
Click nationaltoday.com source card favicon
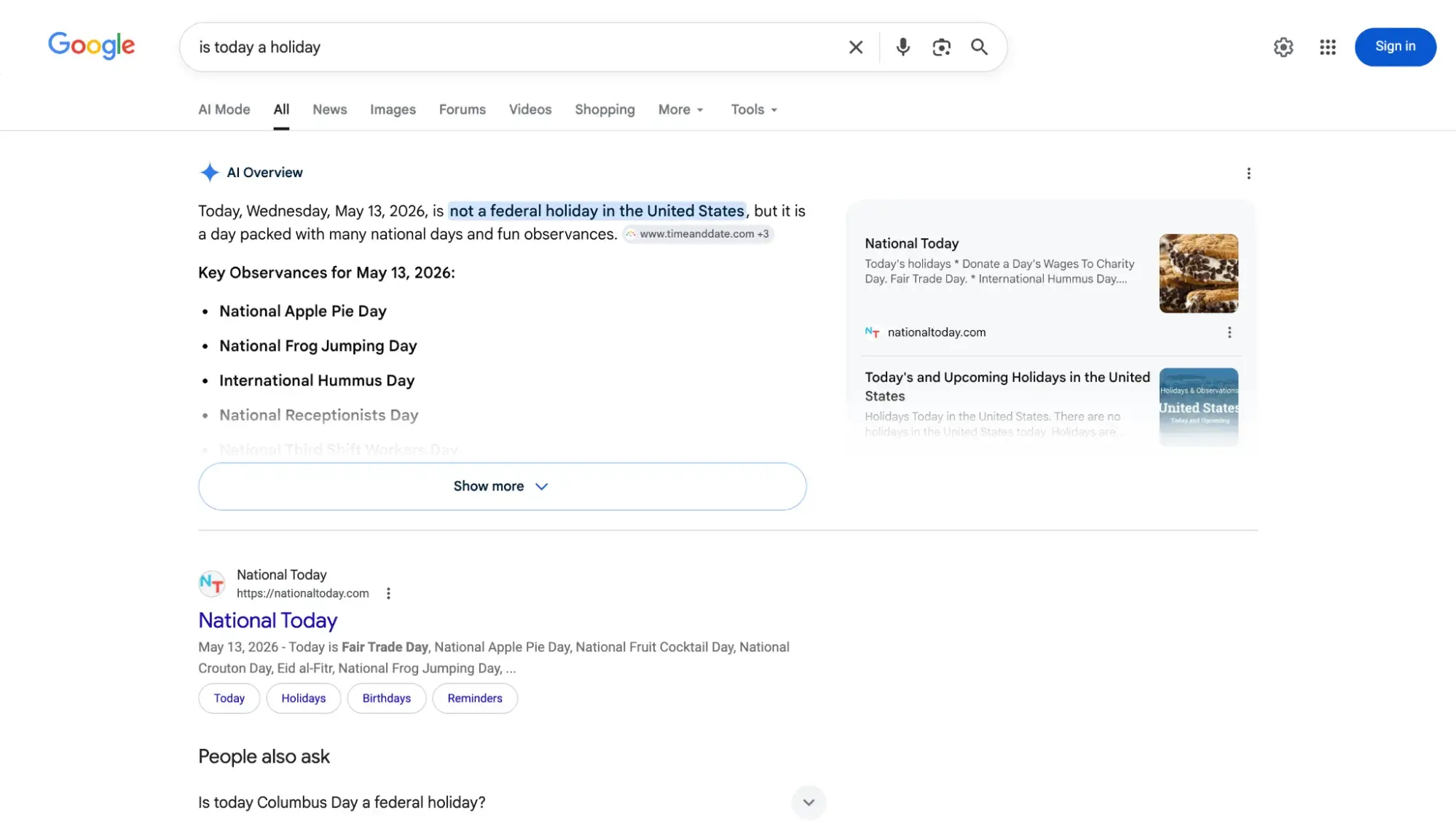pos(872,332)
